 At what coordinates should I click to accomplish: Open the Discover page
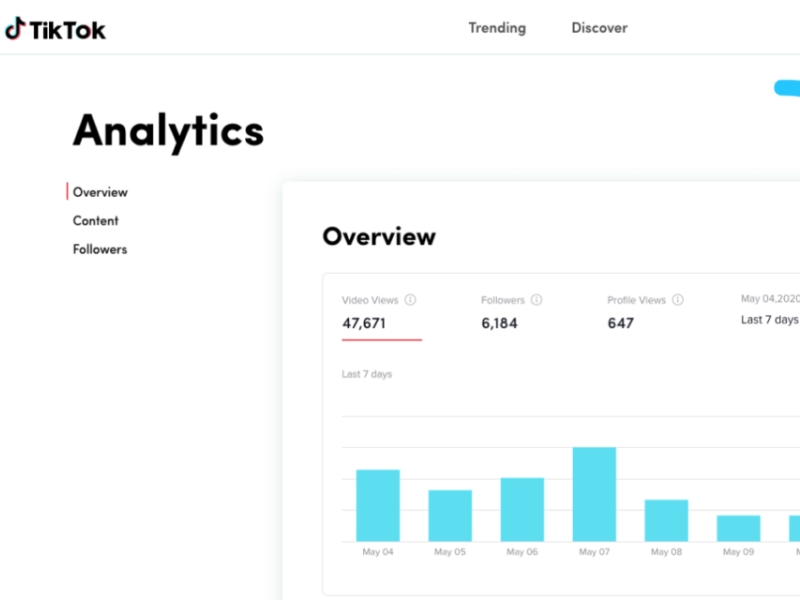pos(599,28)
